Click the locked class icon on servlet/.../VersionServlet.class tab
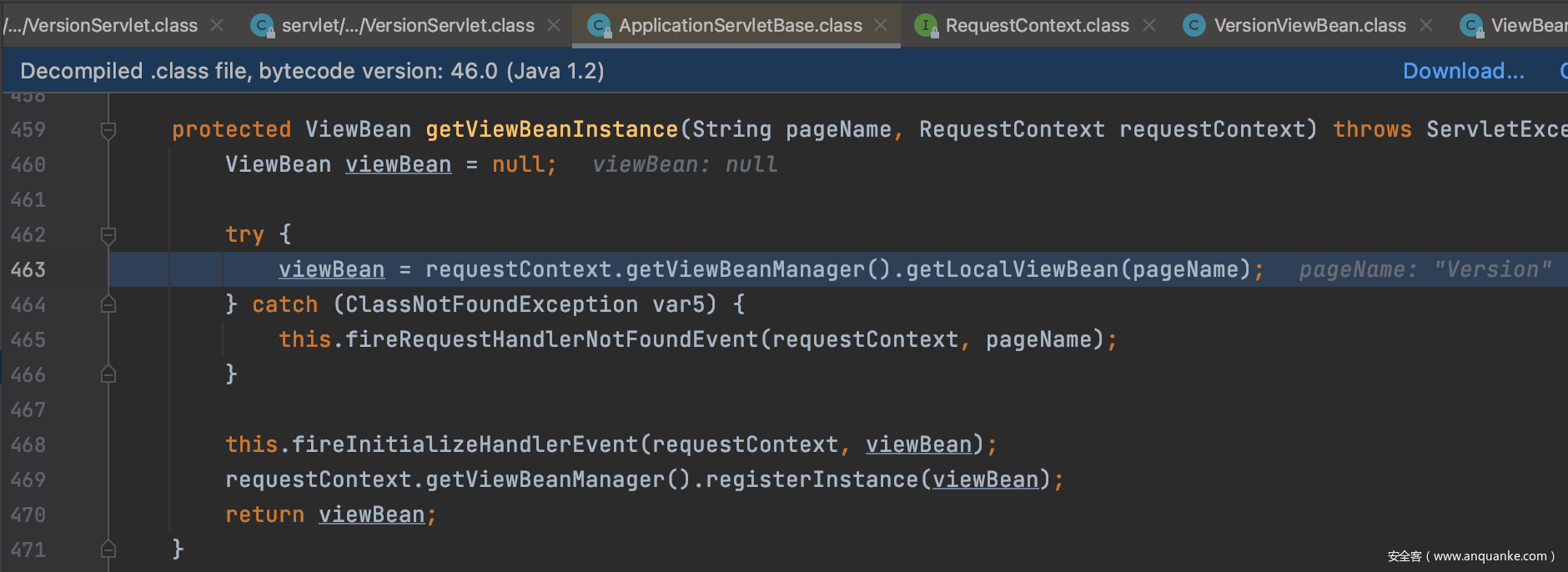Screen dimensions: 1568x572 (263, 26)
